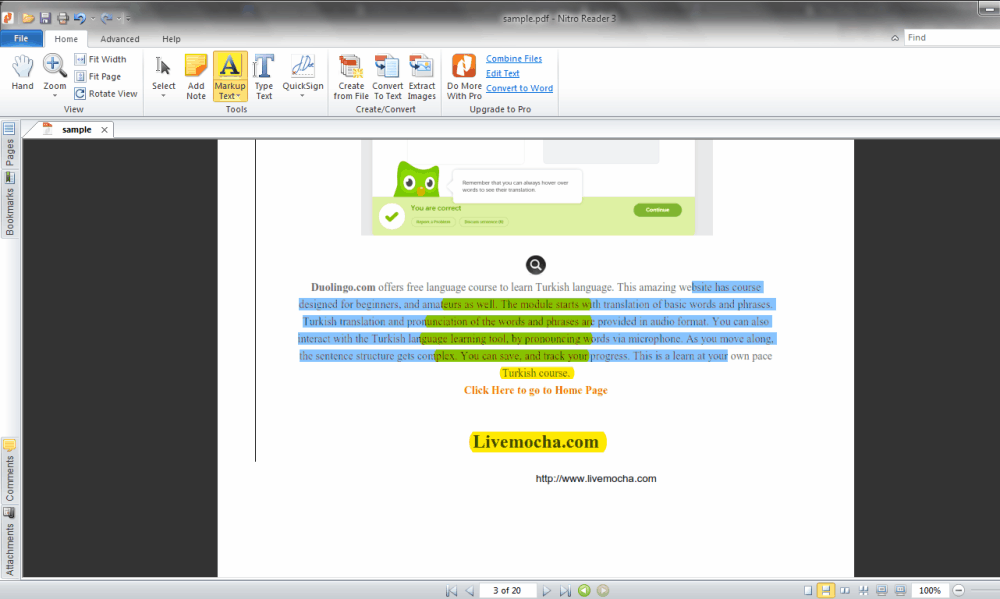Click Create from File

[x=351, y=77]
